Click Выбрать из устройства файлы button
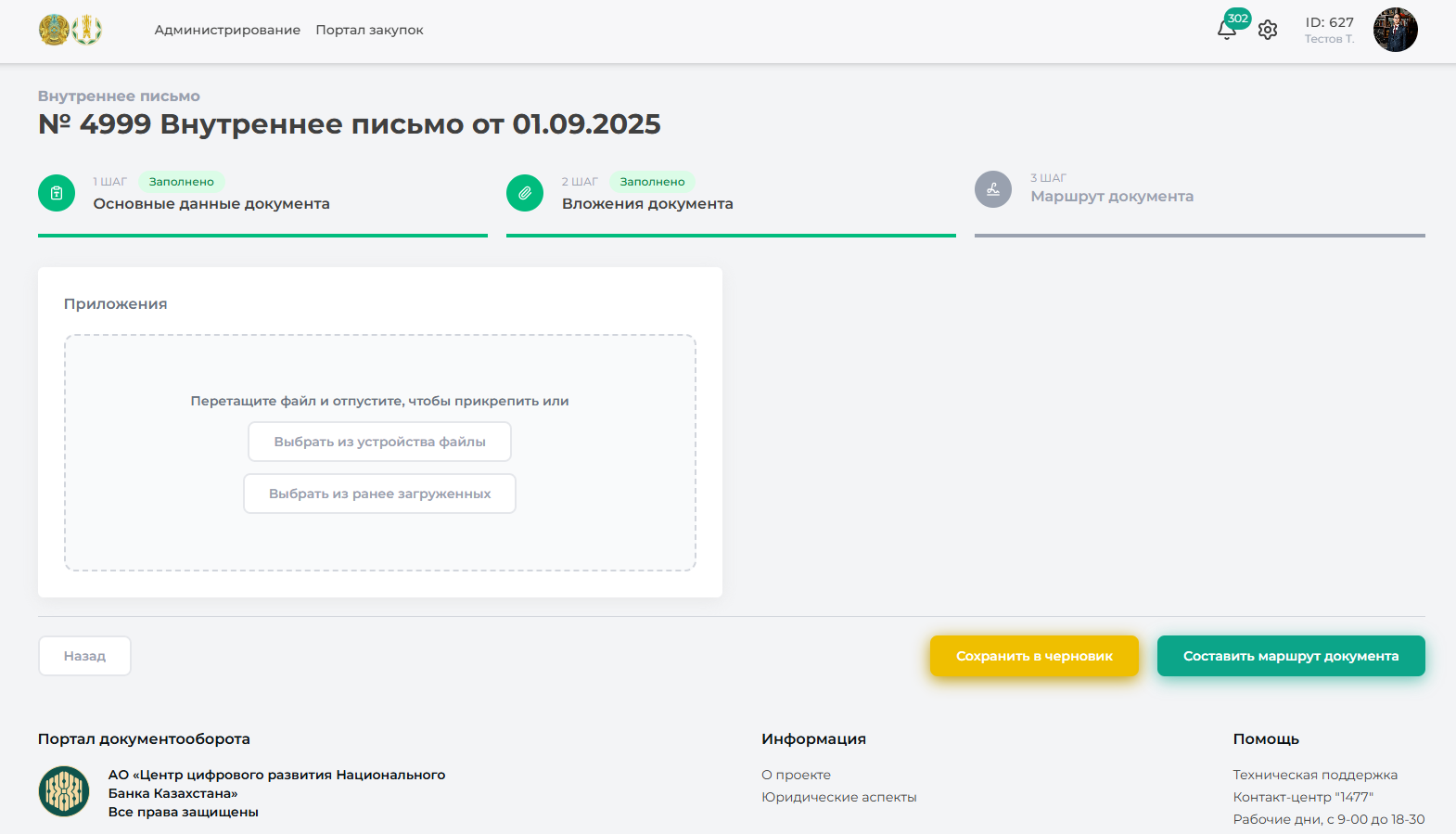The width and height of the screenshot is (1456, 834). tap(379, 442)
